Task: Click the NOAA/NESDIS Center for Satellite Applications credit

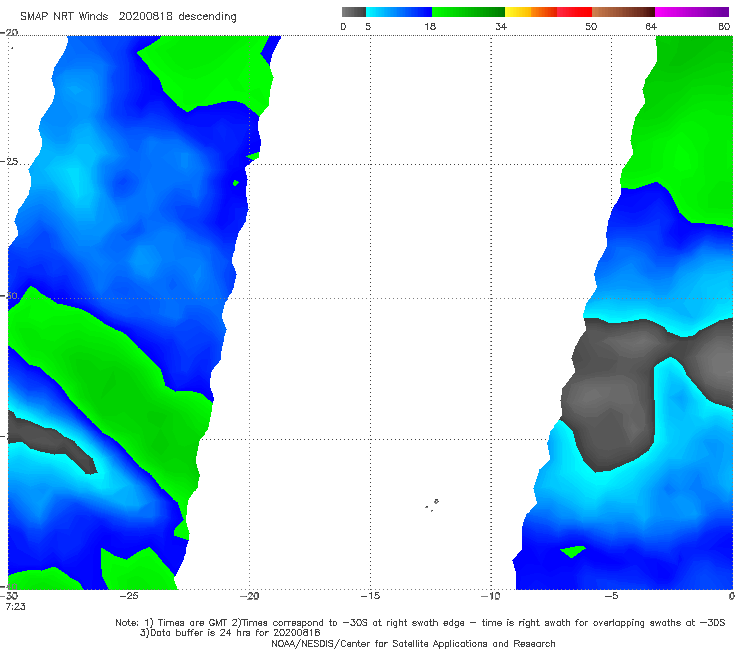Action: [413, 644]
